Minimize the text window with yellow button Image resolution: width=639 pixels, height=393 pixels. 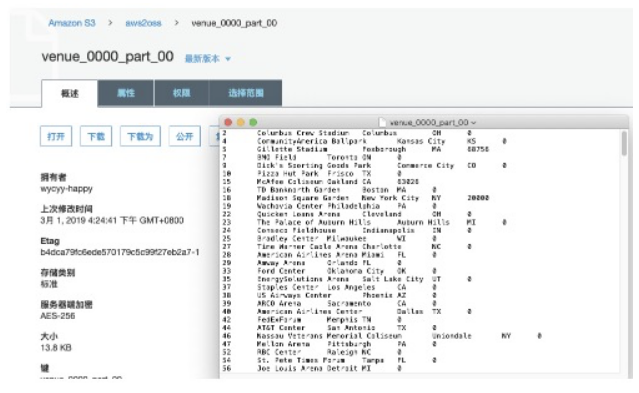[x=241, y=122]
